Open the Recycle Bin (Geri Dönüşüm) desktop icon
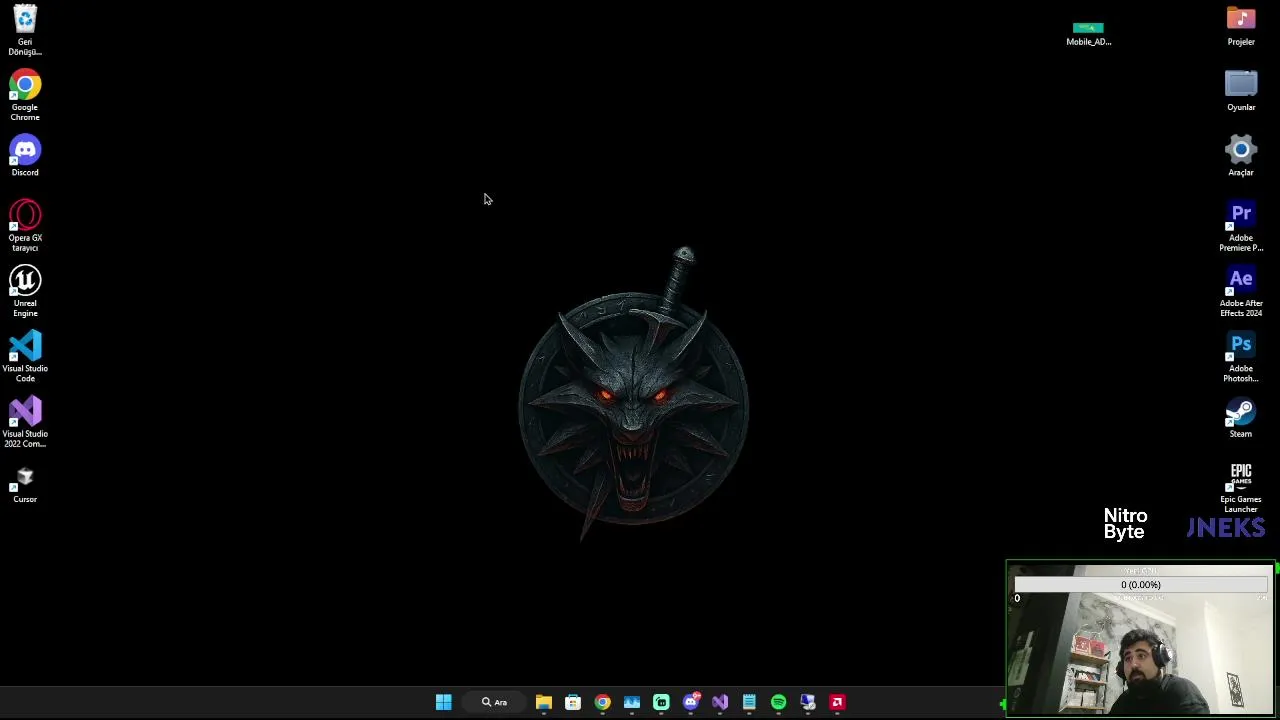Viewport: 1280px width, 720px height. click(25, 30)
